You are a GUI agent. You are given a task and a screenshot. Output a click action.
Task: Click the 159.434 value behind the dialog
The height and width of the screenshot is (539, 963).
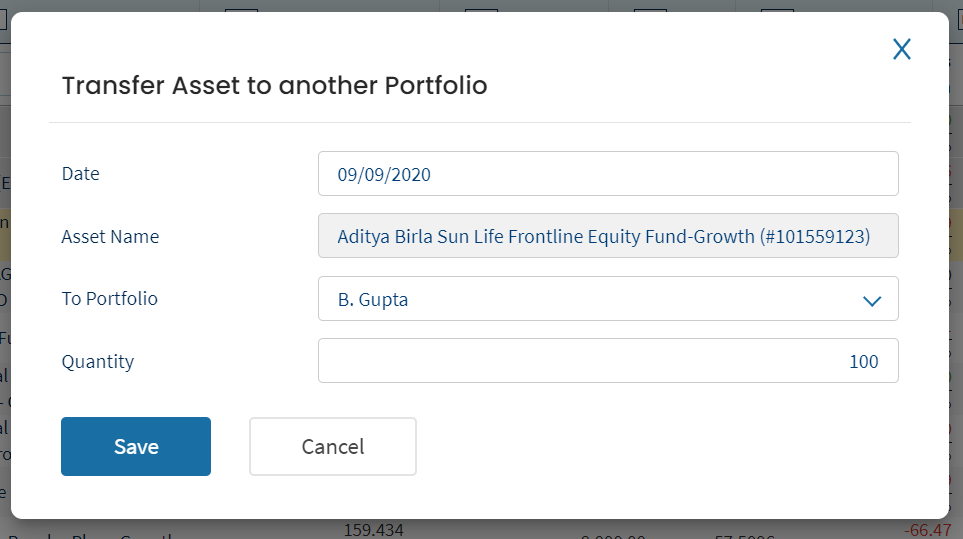coord(373,529)
